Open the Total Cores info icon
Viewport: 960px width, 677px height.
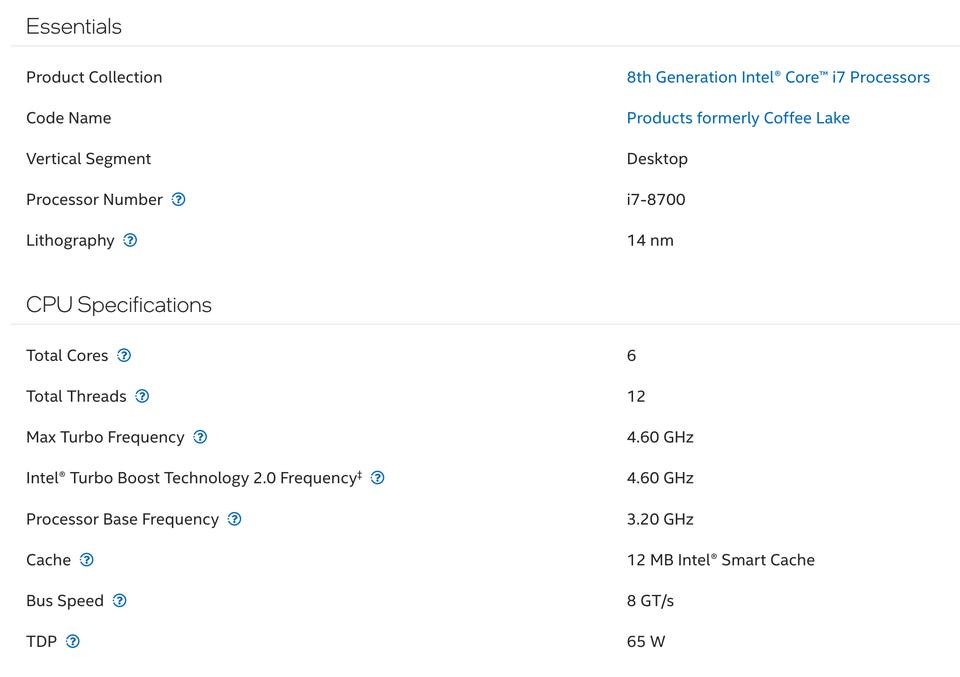124,355
